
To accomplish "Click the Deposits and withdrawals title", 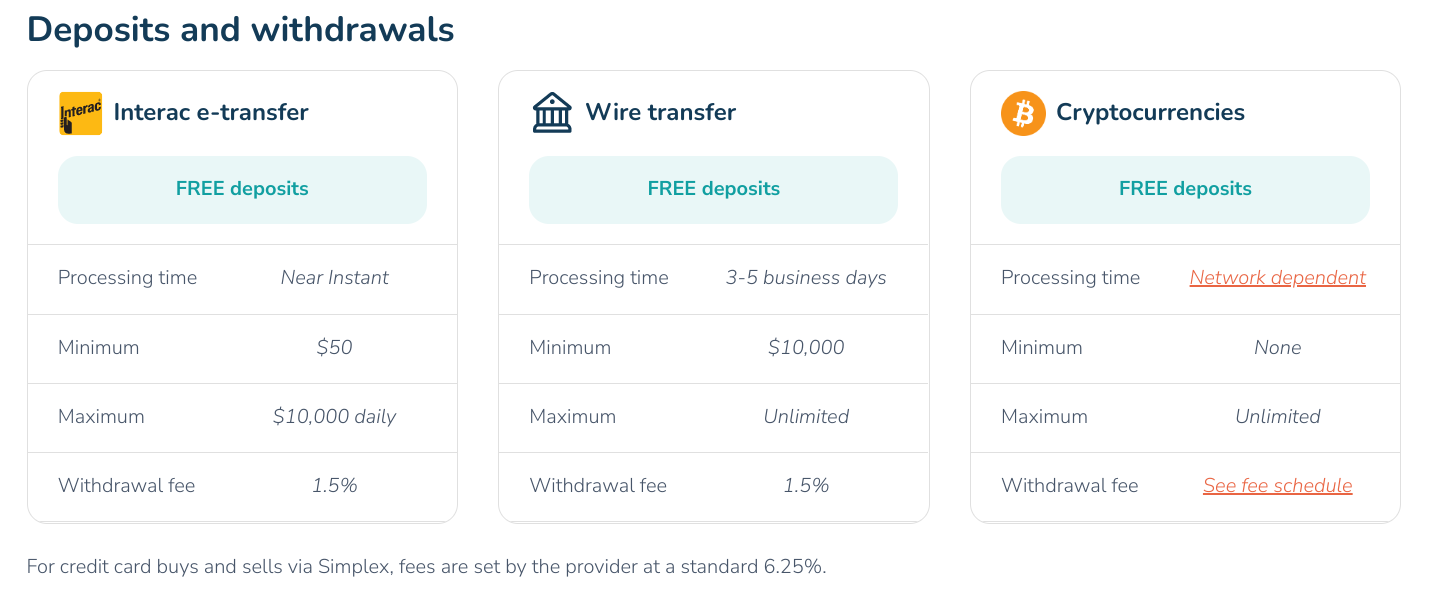I will pos(241,30).
